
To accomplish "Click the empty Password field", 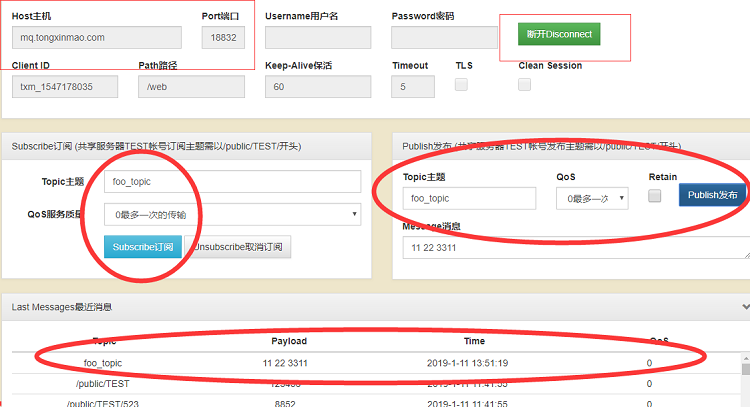I will click(x=444, y=37).
